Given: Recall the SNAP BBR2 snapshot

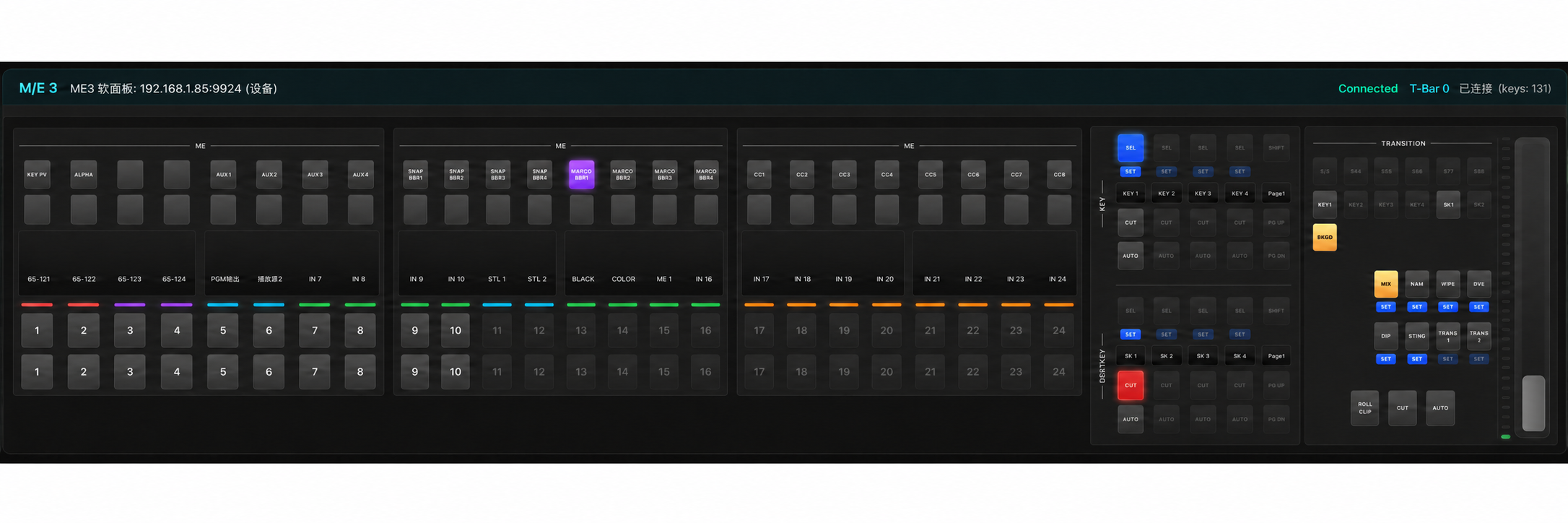Looking at the screenshot, I should (457, 175).
